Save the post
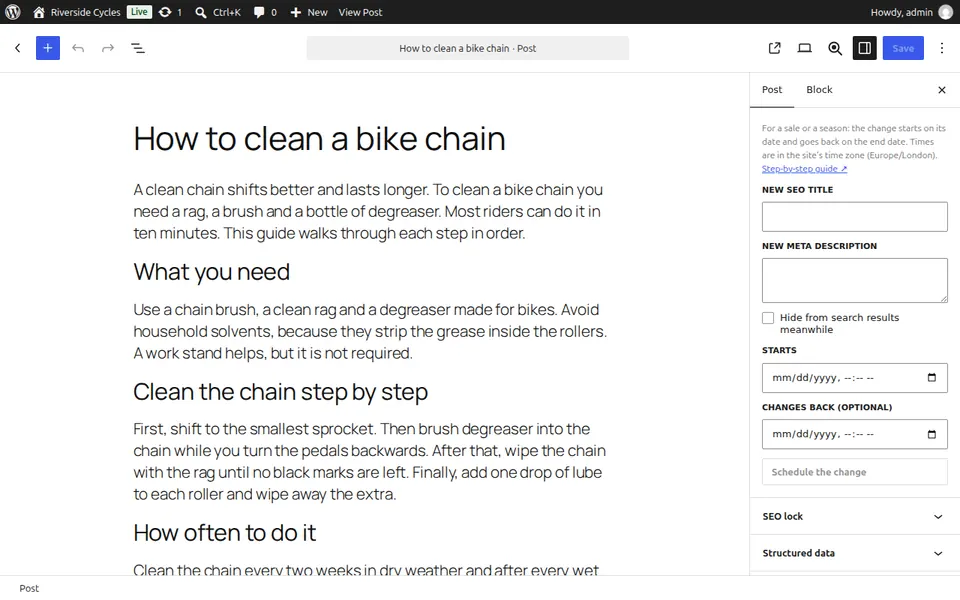The image size is (960, 600). pos(903,48)
